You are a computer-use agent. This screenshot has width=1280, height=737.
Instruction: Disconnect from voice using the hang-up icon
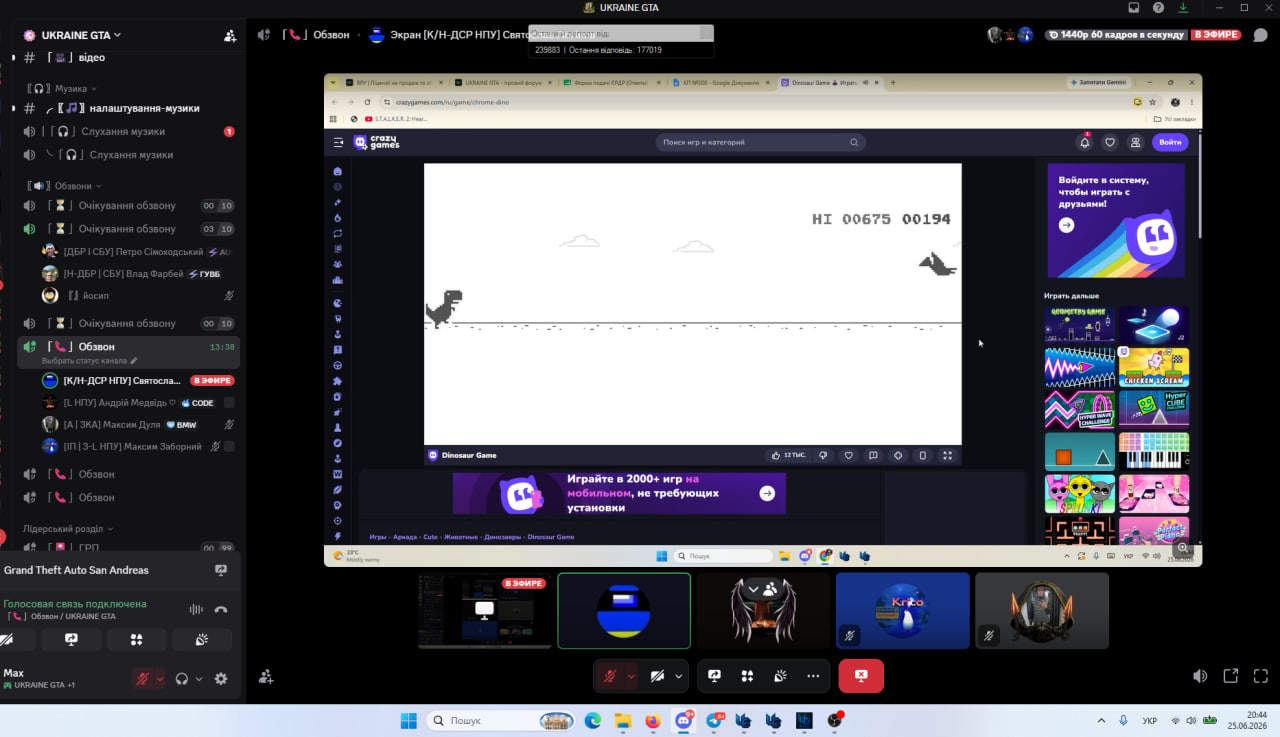point(221,610)
